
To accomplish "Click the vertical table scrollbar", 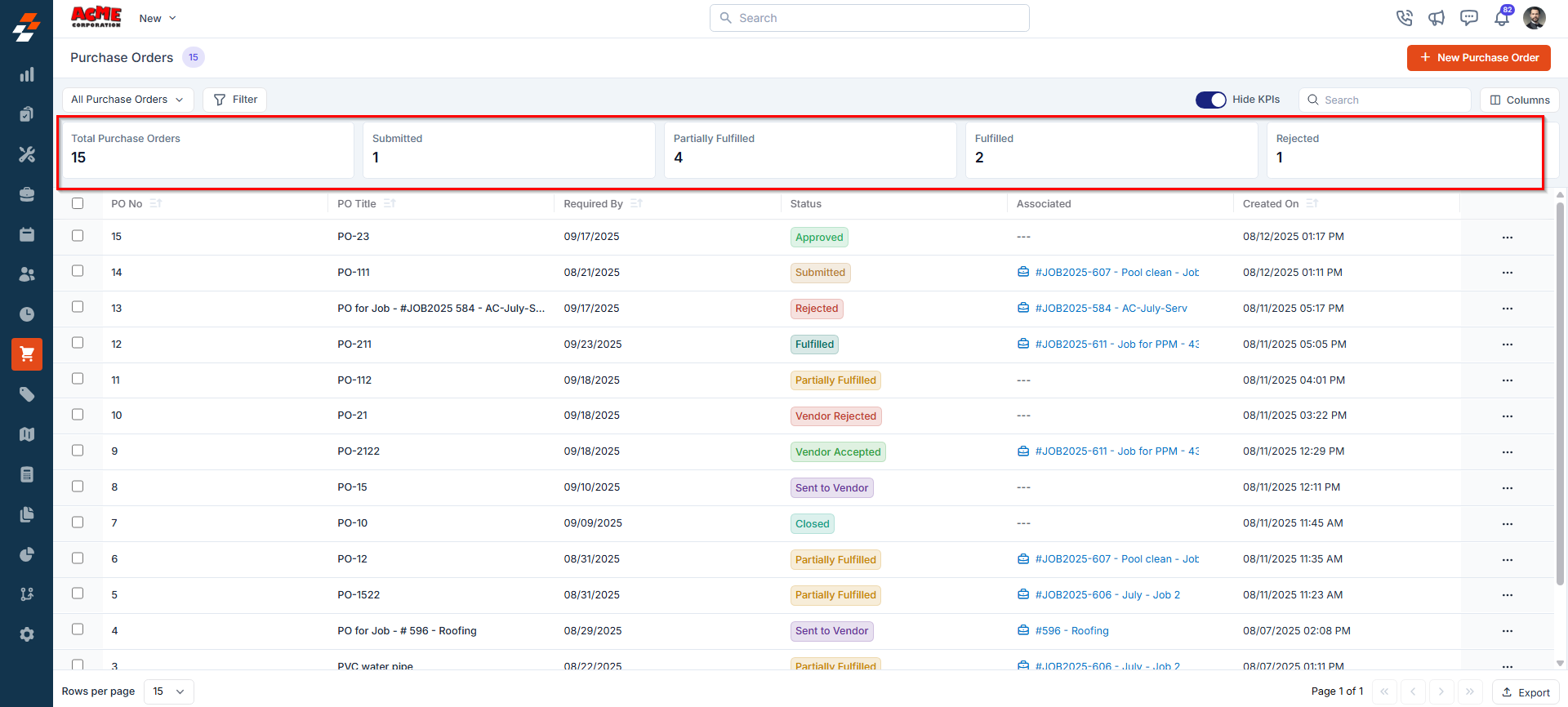I will coord(1560,392).
